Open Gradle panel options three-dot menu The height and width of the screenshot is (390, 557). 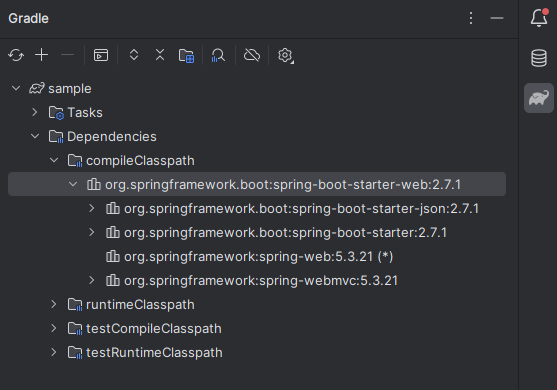pyautogui.click(x=471, y=18)
